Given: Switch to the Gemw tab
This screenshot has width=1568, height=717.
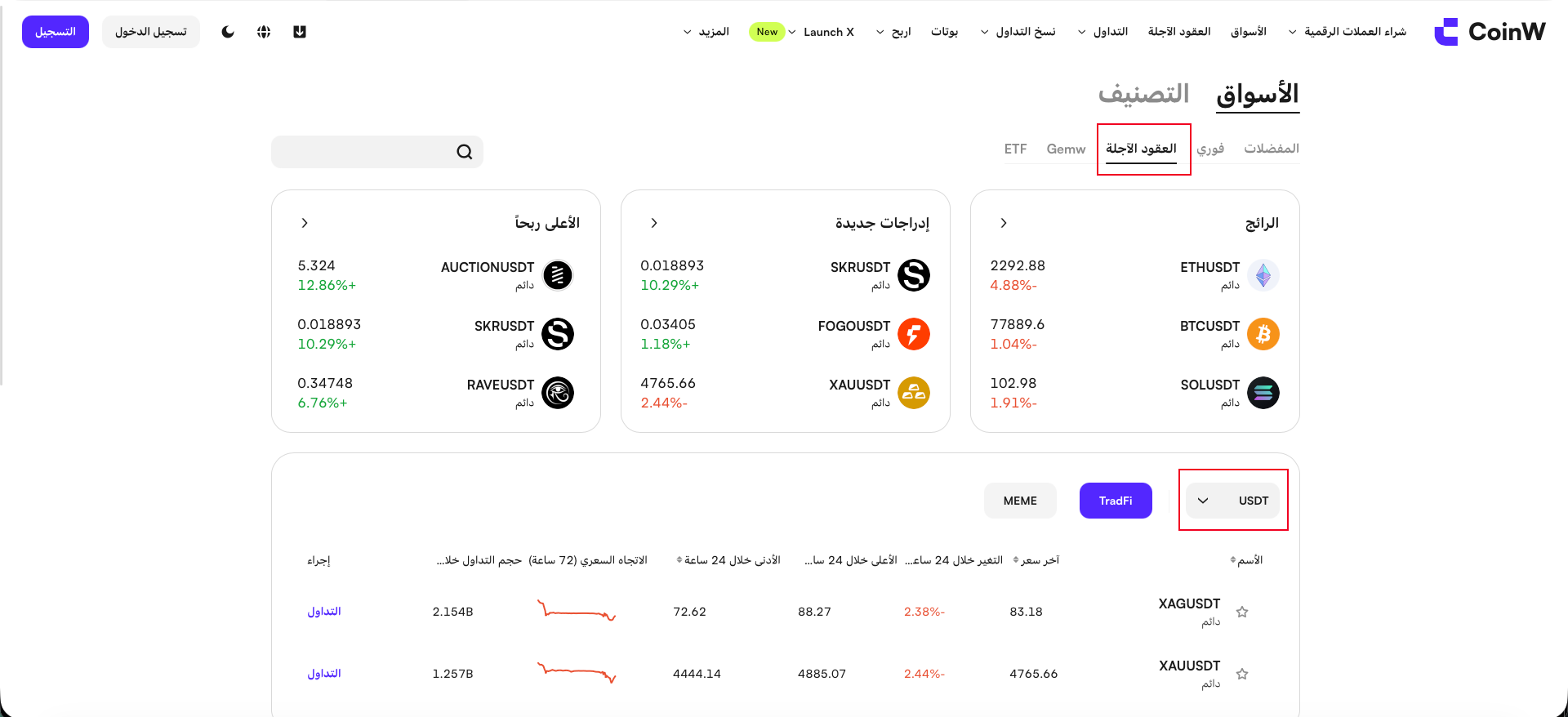Looking at the screenshot, I should [1066, 149].
